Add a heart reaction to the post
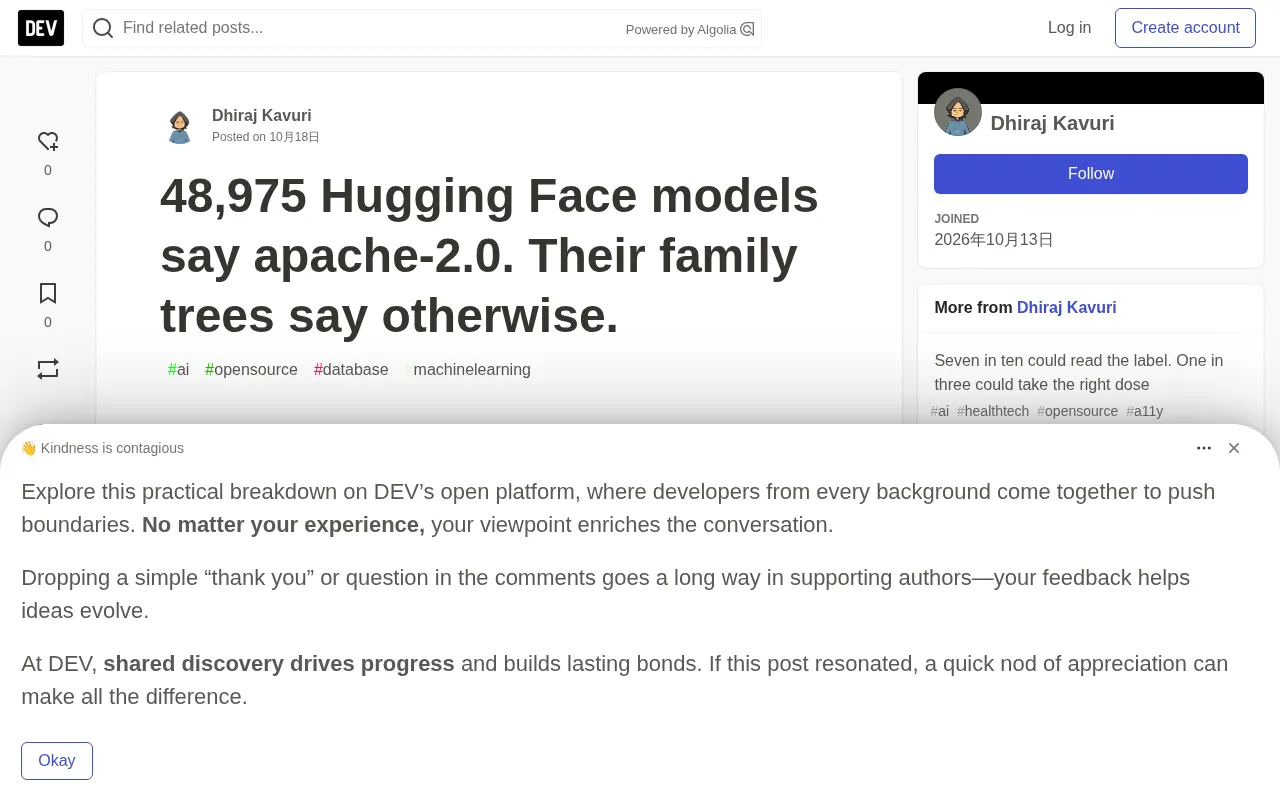The width and height of the screenshot is (1280, 800). click(x=48, y=141)
